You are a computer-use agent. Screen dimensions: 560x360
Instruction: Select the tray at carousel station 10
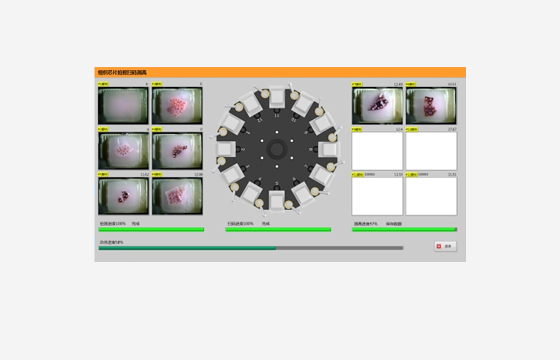tap(303, 104)
